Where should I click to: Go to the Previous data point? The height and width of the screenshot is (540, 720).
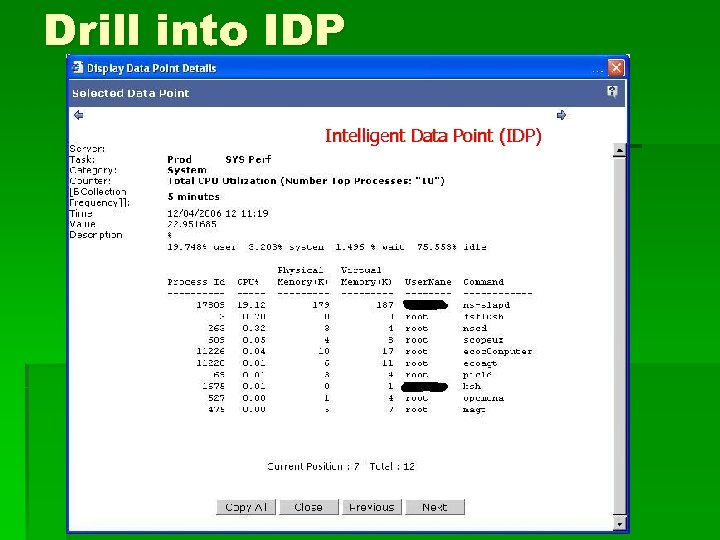371,507
